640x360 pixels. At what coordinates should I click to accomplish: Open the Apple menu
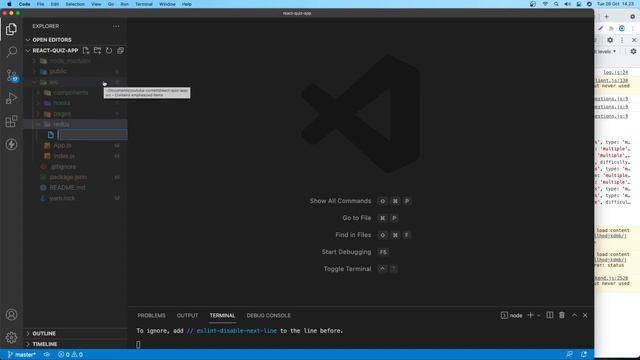point(9,4)
